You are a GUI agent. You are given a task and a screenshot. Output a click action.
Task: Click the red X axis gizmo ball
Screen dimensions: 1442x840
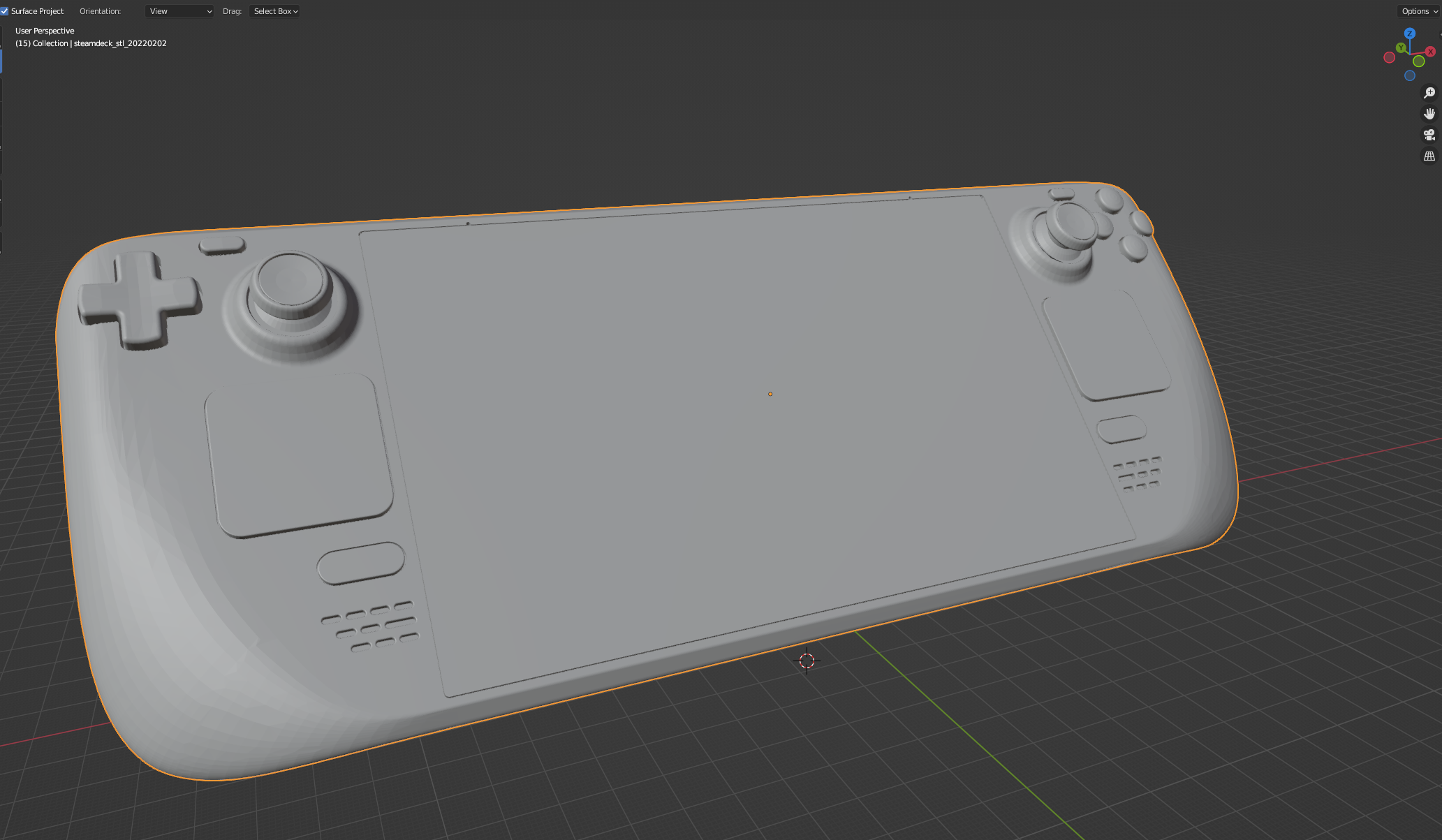1430,52
